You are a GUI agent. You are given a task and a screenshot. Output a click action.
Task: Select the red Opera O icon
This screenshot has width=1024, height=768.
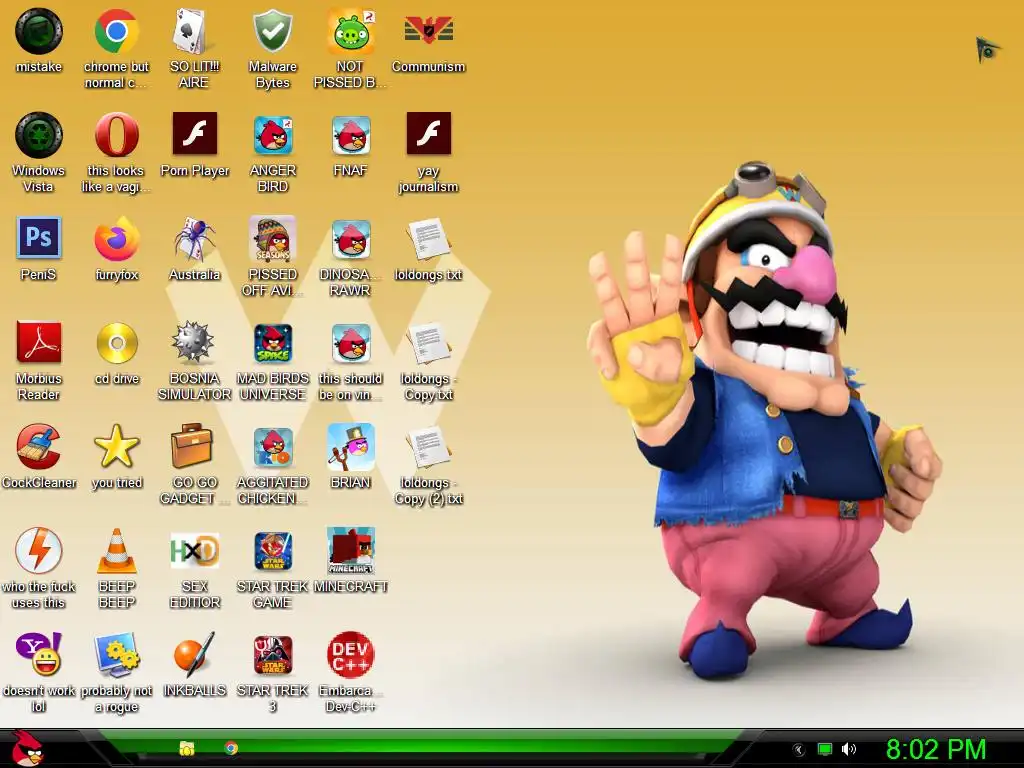116,135
